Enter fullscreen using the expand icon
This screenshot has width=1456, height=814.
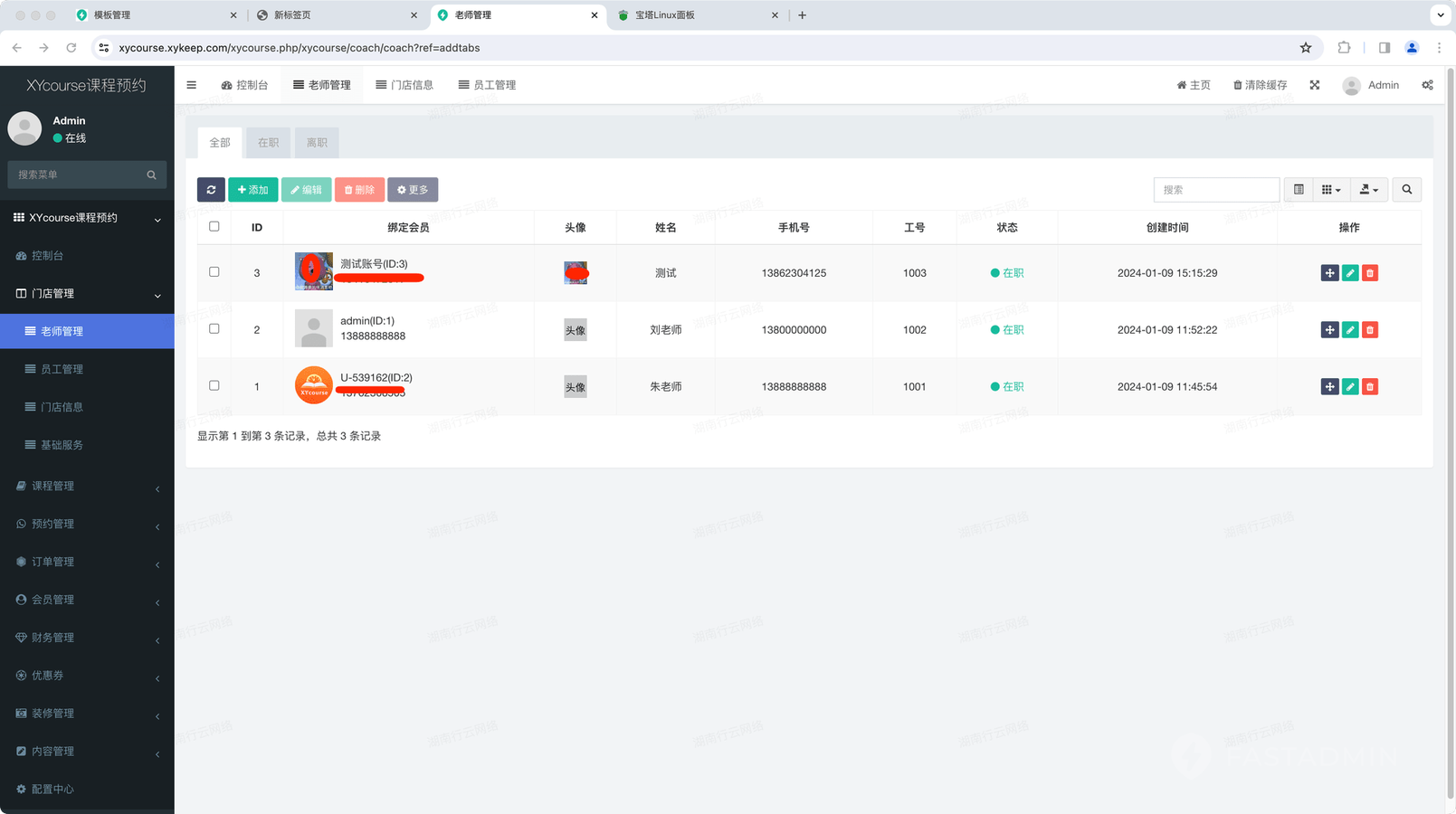click(x=1315, y=85)
